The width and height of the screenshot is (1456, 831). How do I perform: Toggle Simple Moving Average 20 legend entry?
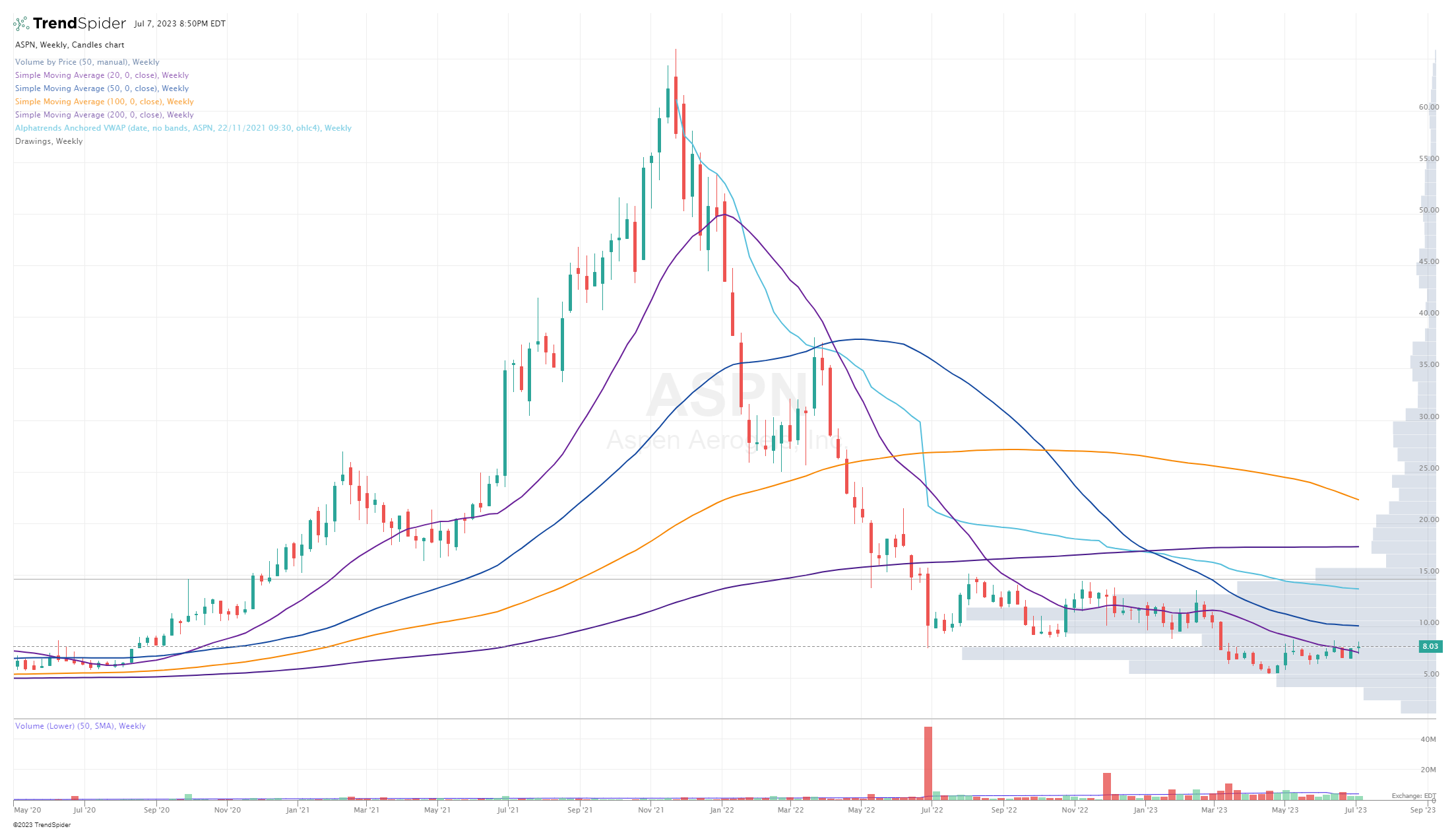click(x=102, y=75)
